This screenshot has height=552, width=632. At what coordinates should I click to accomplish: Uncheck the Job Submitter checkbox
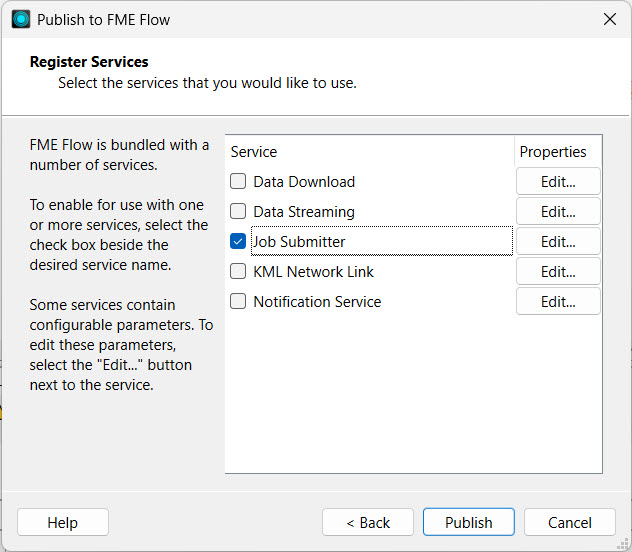click(x=238, y=242)
